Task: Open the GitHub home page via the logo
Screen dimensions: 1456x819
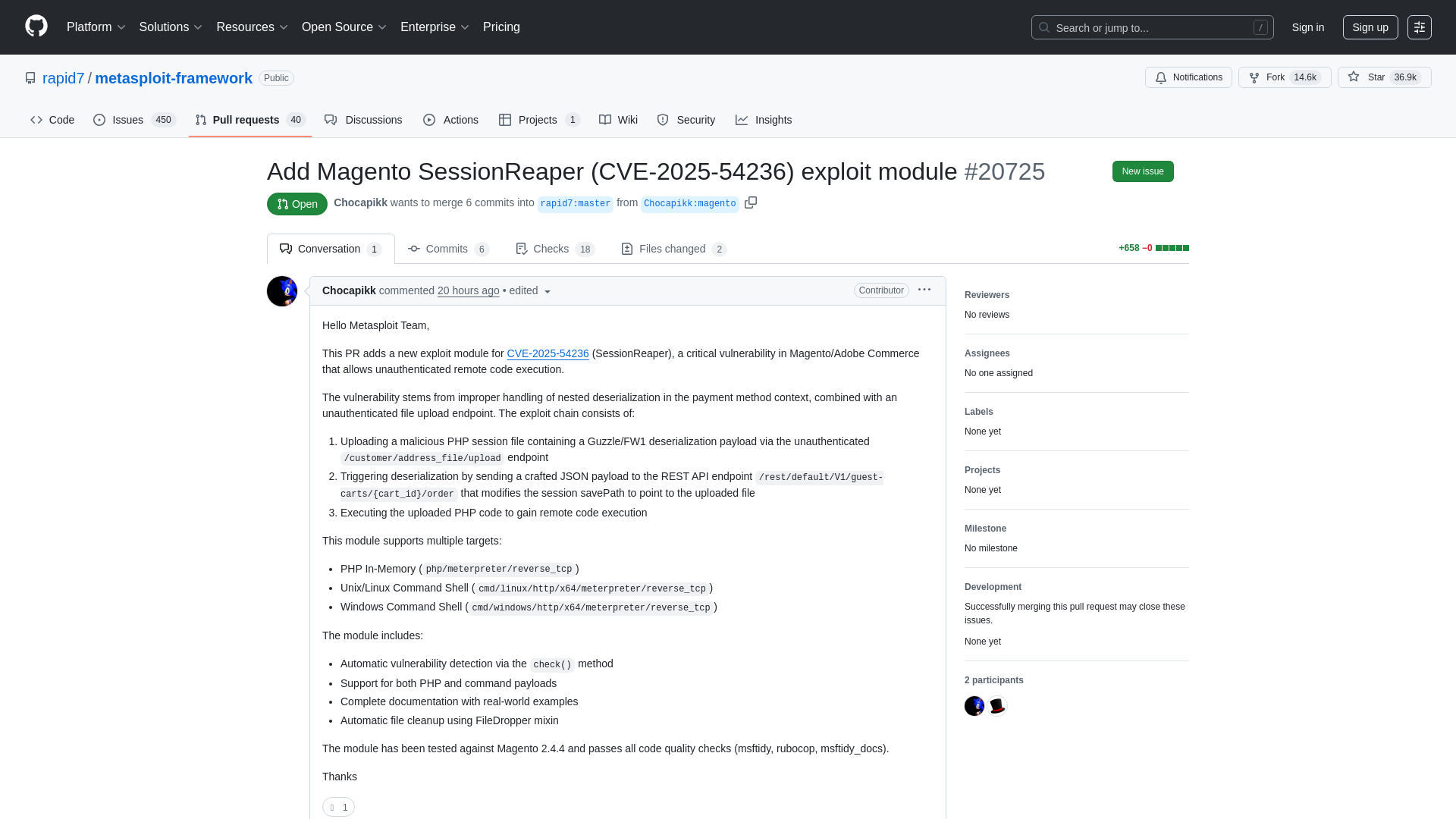Action: coord(36,27)
